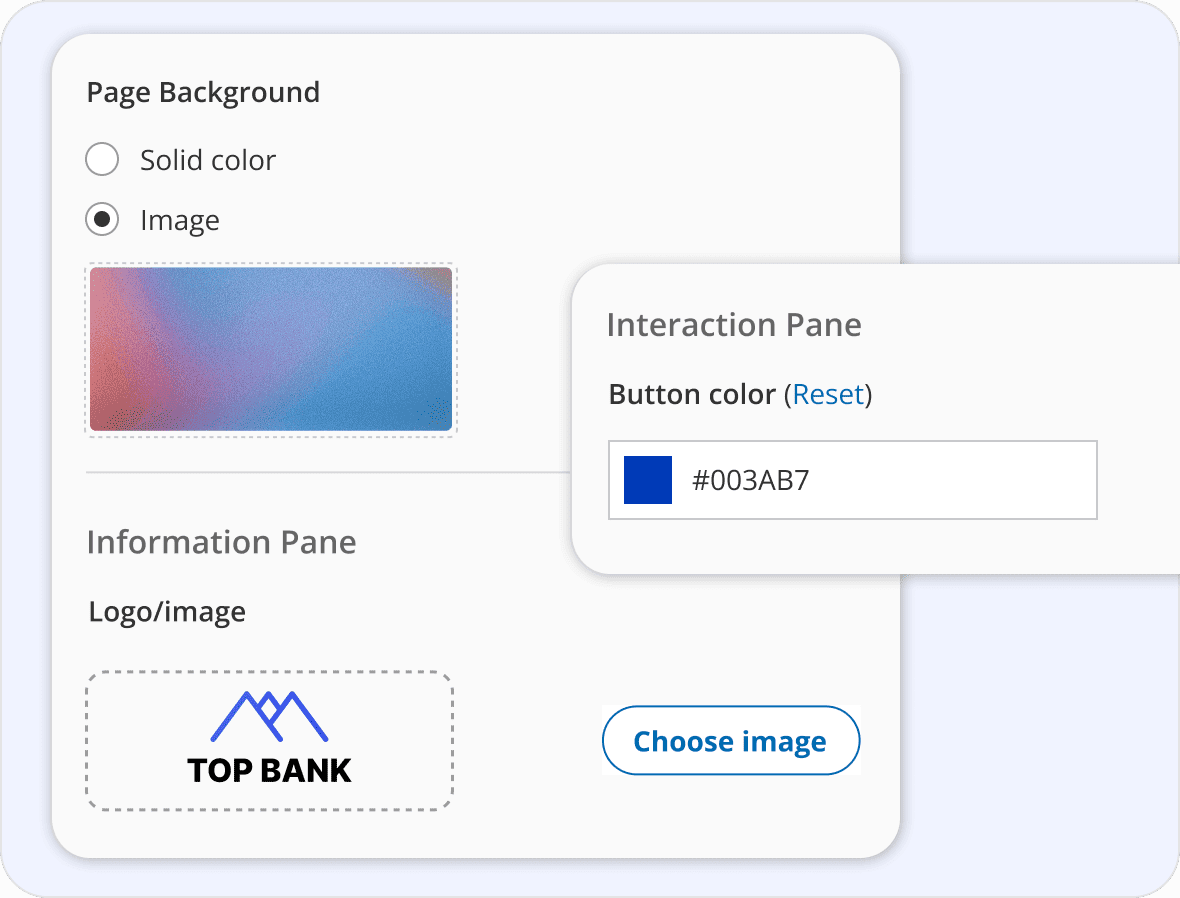This screenshot has width=1180, height=898.
Task: Click the Reset link for button color
Action: coord(828,394)
